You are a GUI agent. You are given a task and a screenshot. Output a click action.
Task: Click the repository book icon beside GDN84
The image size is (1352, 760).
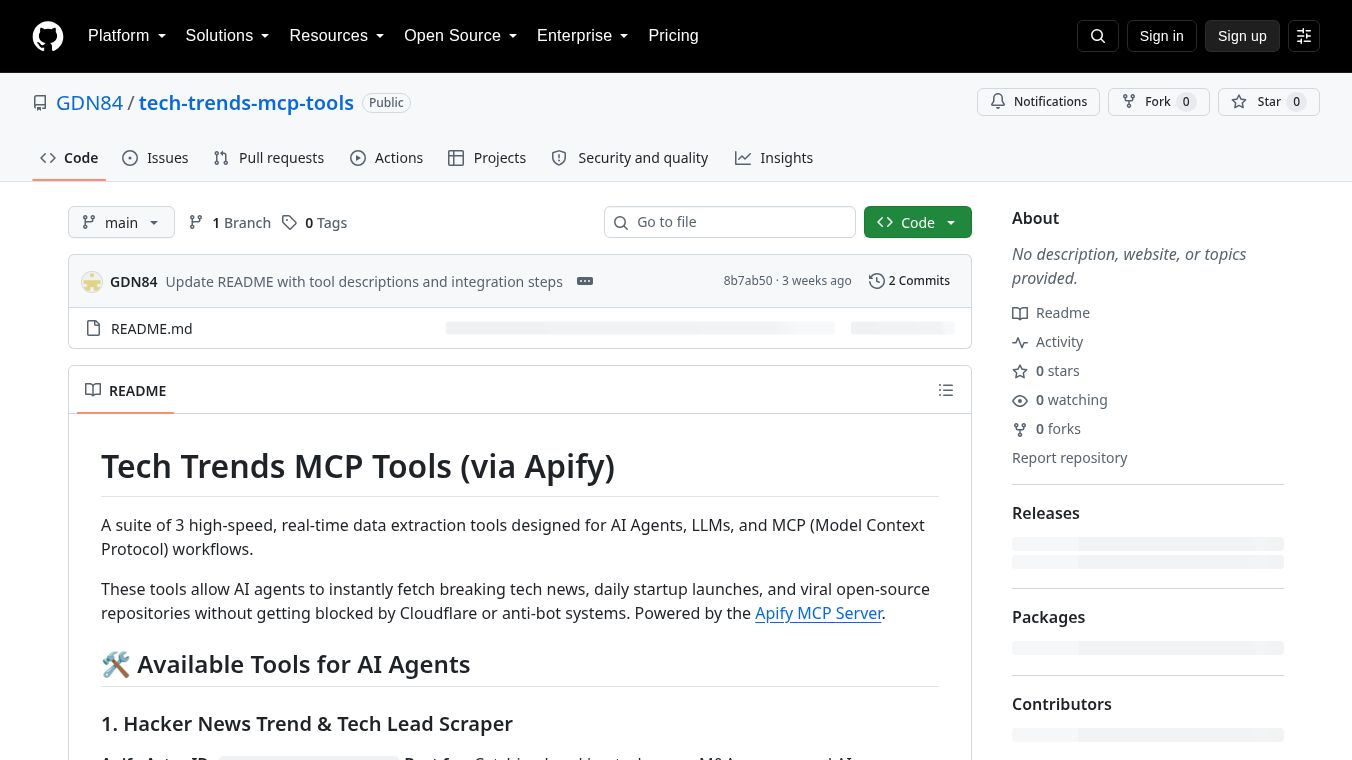pyautogui.click(x=40, y=103)
